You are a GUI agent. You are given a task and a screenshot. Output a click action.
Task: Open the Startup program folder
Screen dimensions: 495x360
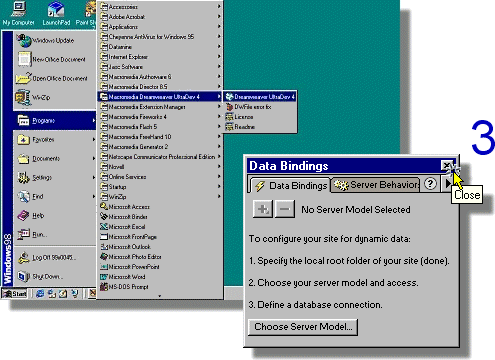point(160,187)
